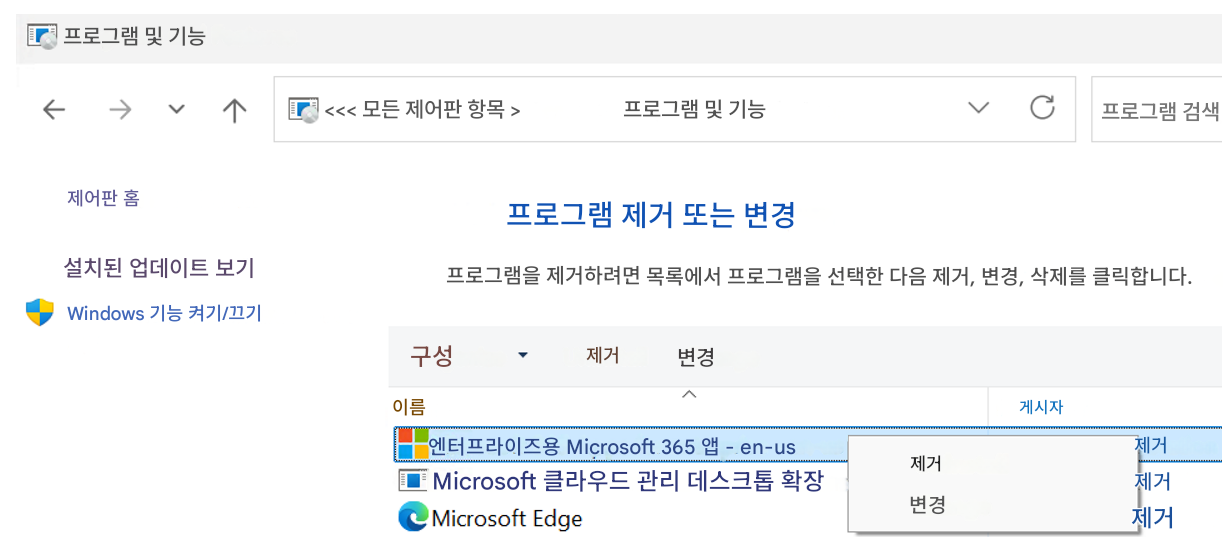Expand the address bar history dropdown
The image size is (1223, 543).
(979, 108)
